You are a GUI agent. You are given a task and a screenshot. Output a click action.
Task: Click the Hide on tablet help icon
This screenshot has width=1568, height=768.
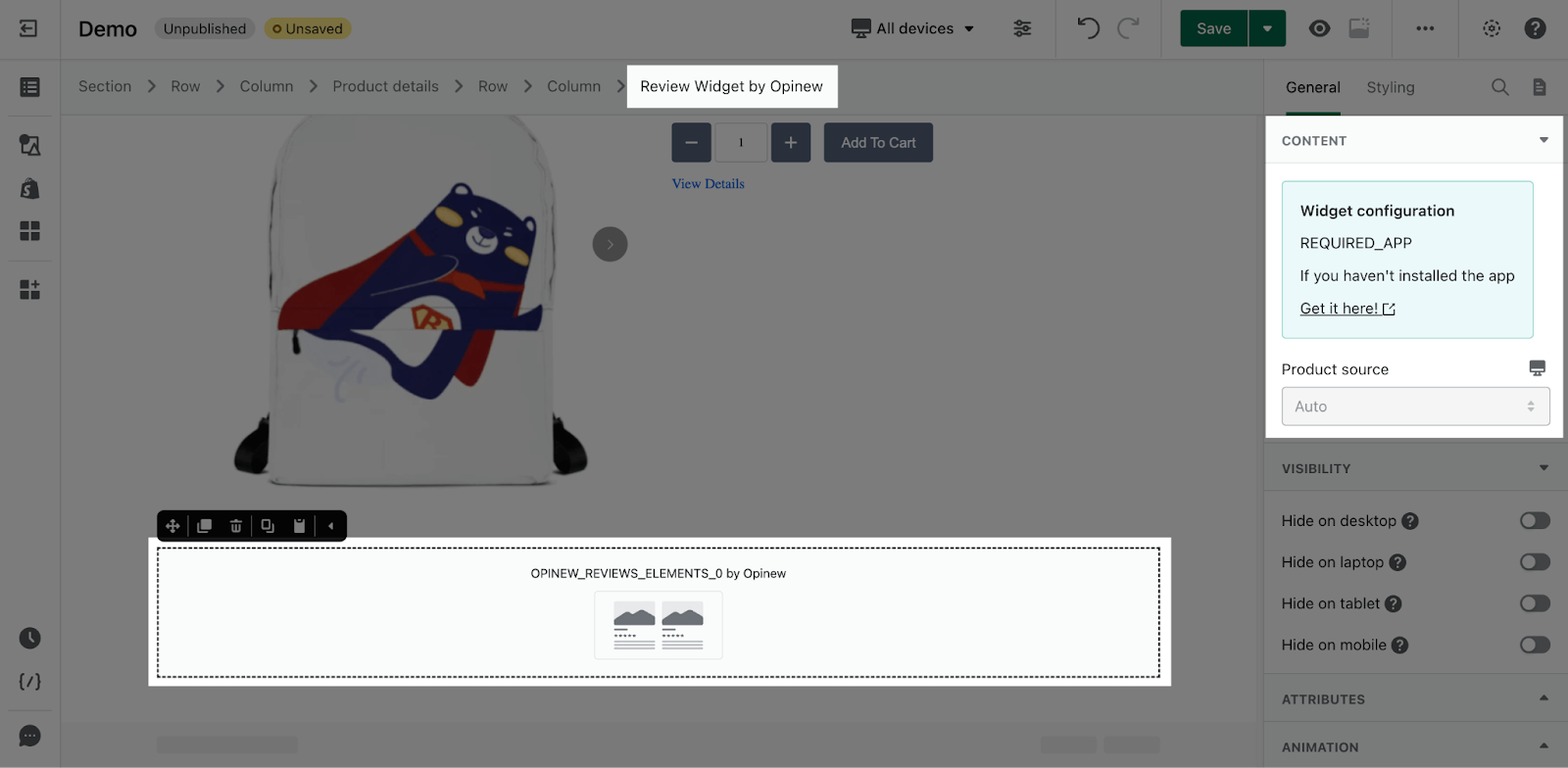[x=1393, y=603]
